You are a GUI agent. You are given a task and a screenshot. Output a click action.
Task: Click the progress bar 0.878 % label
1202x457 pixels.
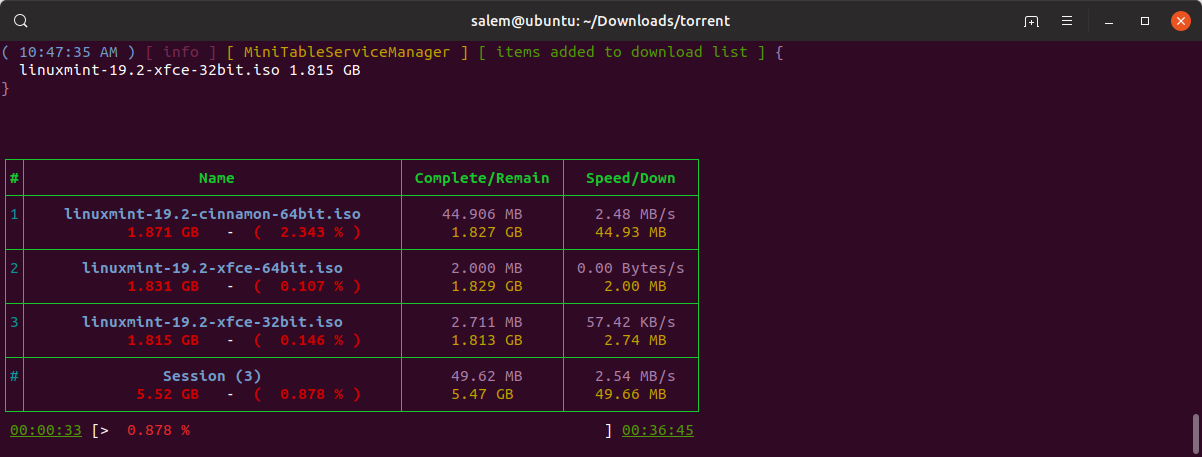(x=158, y=430)
